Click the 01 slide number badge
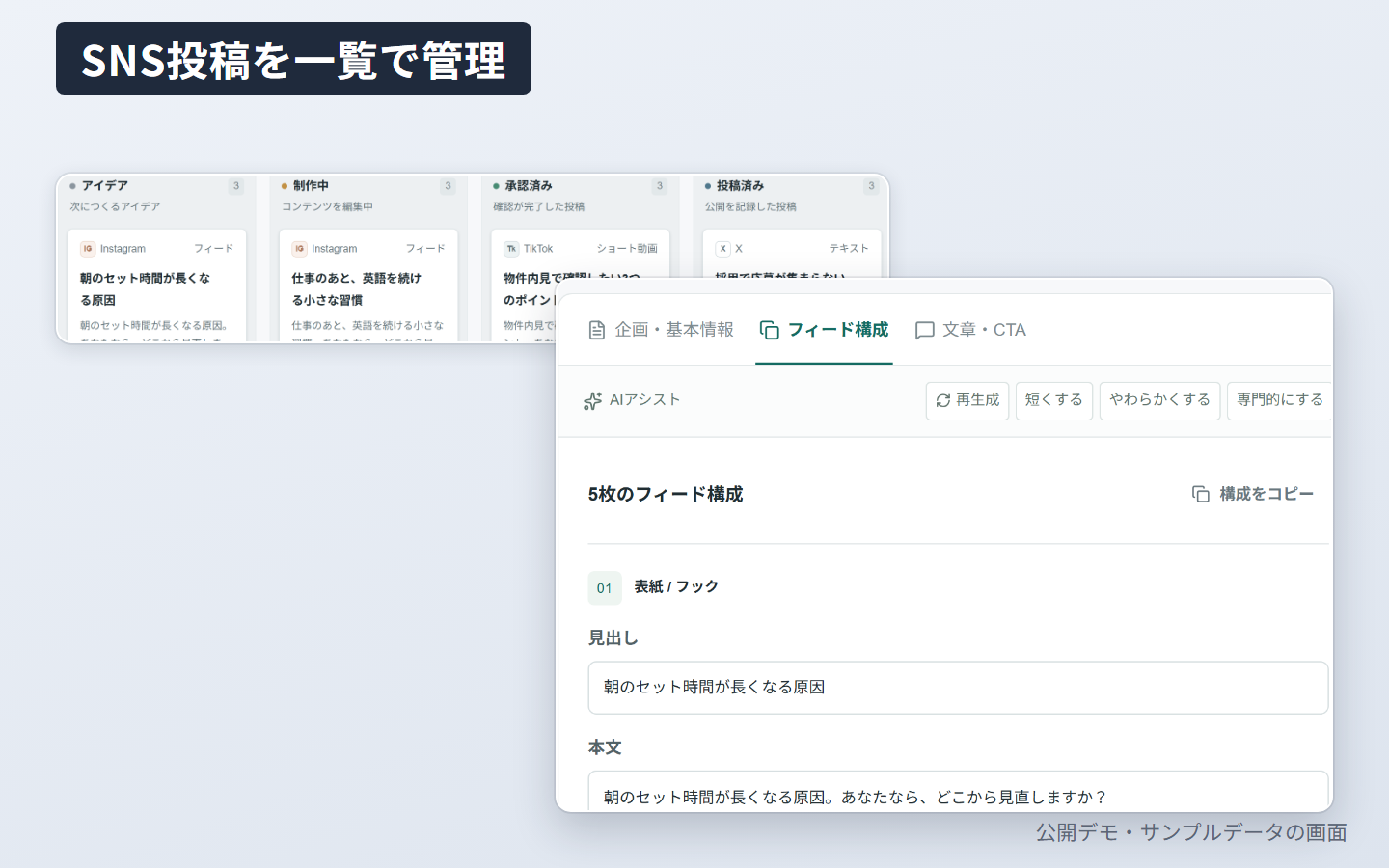Screen dimensions: 1389x868 tap(605, 587)
